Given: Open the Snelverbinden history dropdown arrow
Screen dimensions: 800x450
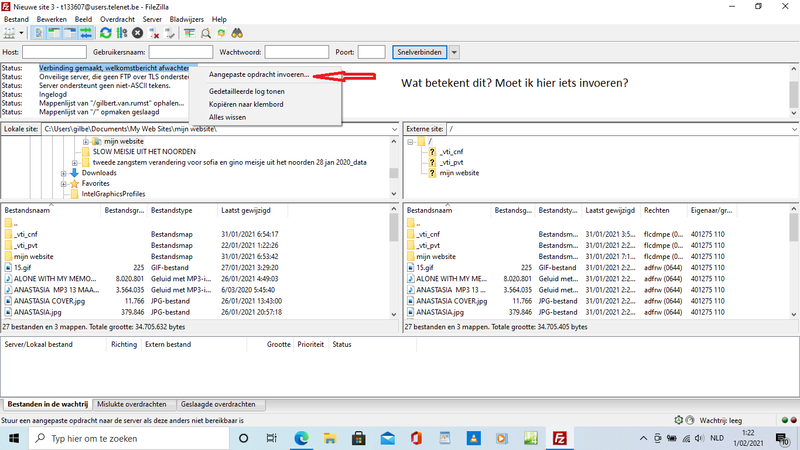Looking at the screenshot, I should click(x=454, y=52).
